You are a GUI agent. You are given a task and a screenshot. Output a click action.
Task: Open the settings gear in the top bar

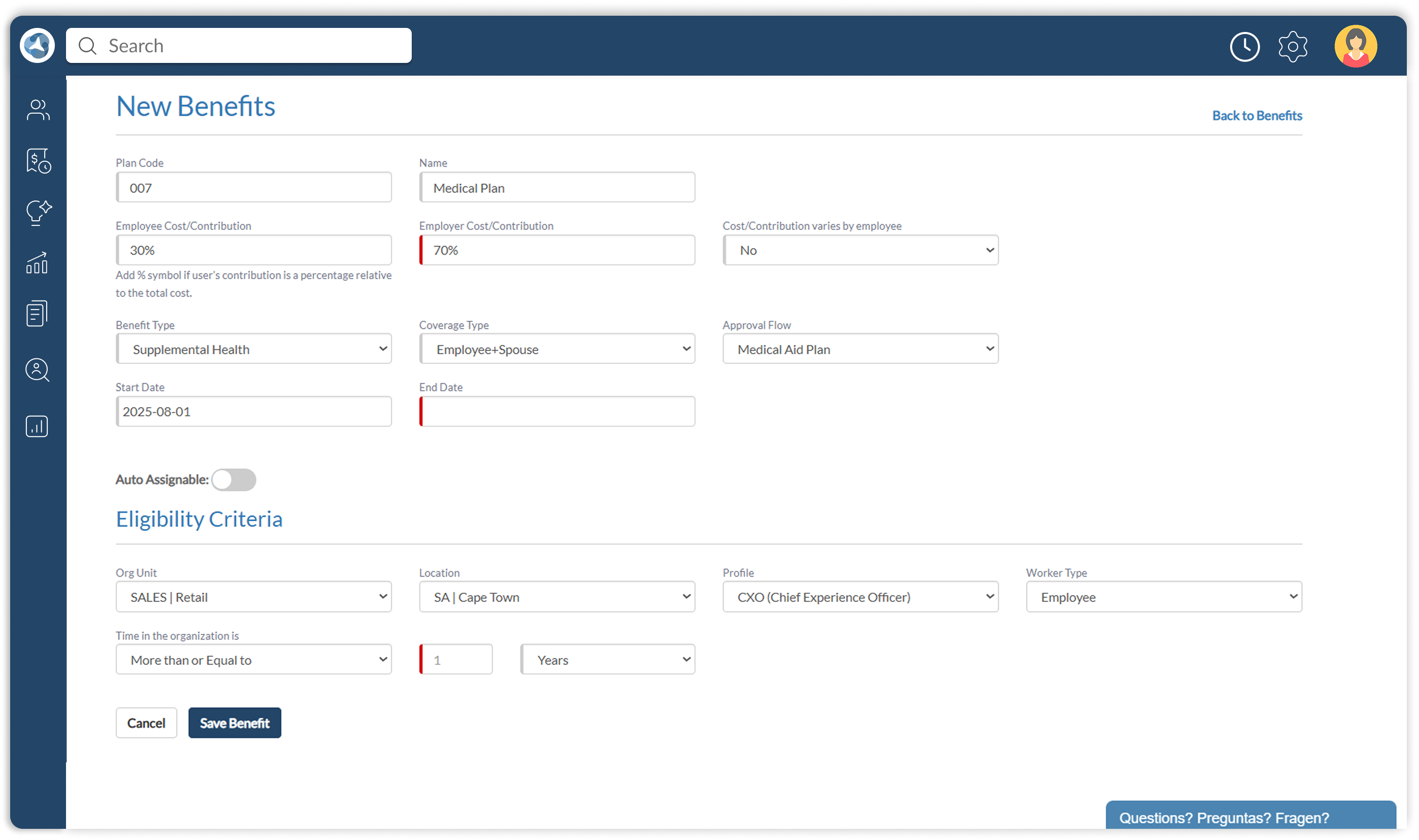coord(1293,46)
